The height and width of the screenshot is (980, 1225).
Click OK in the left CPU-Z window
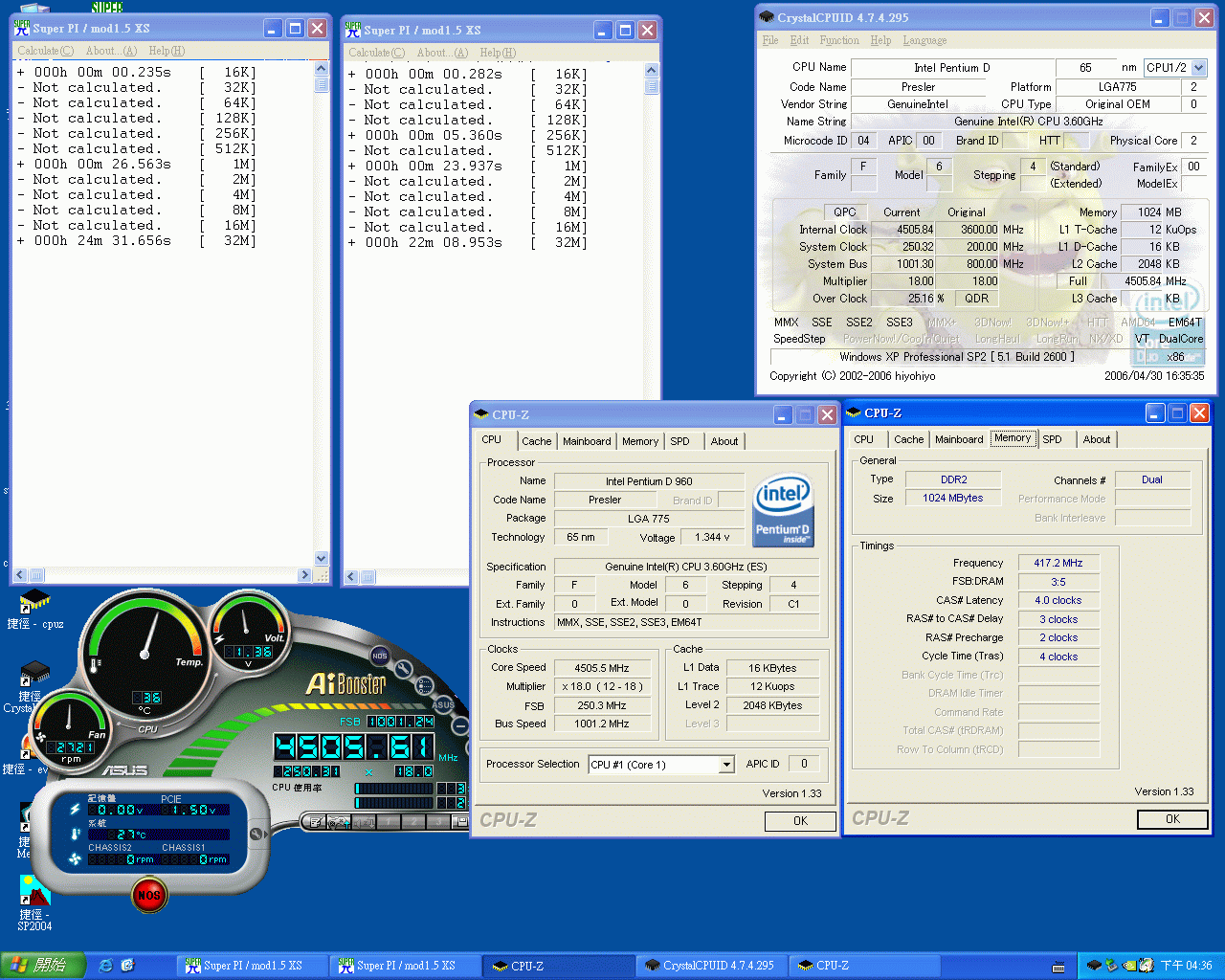(x=800, y=821)
